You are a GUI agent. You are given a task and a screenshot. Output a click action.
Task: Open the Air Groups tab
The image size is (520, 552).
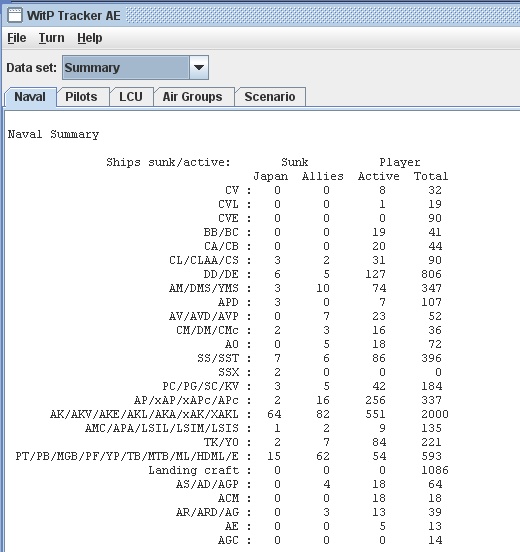click(x=193, y=97)
